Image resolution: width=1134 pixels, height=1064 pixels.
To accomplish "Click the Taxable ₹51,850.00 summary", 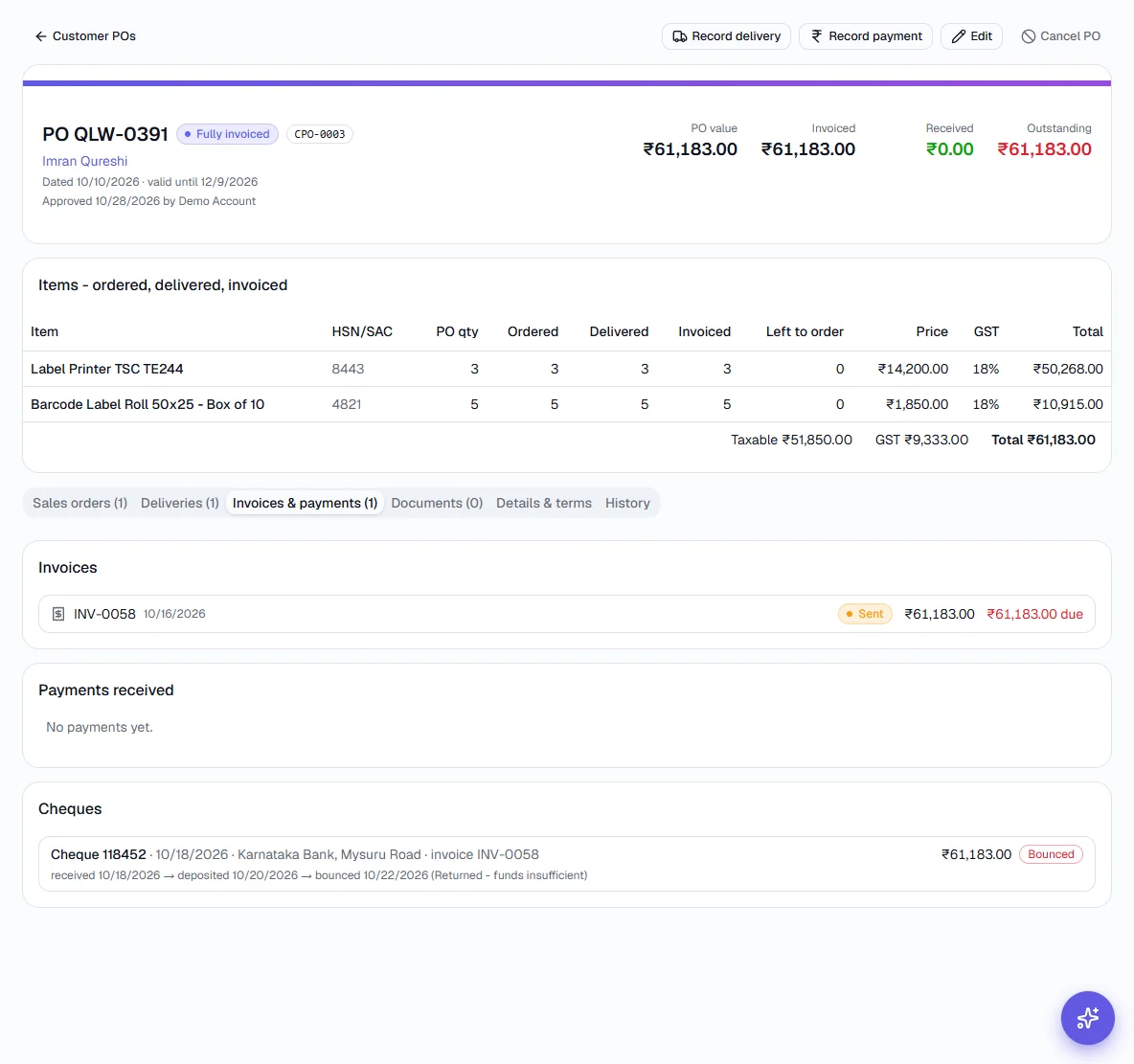I will (x=791, y=440).
